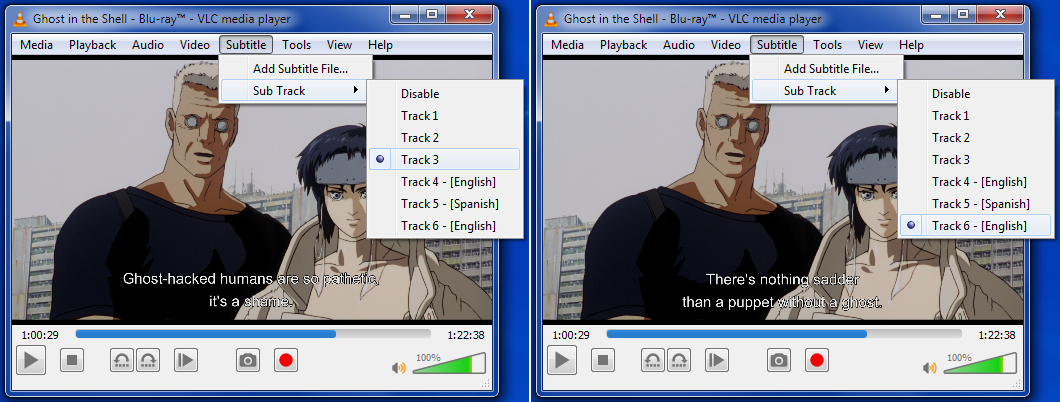Select Track 4 - [English] in left window
This screenshot has width=1060, height=402.
pos(445,182)
